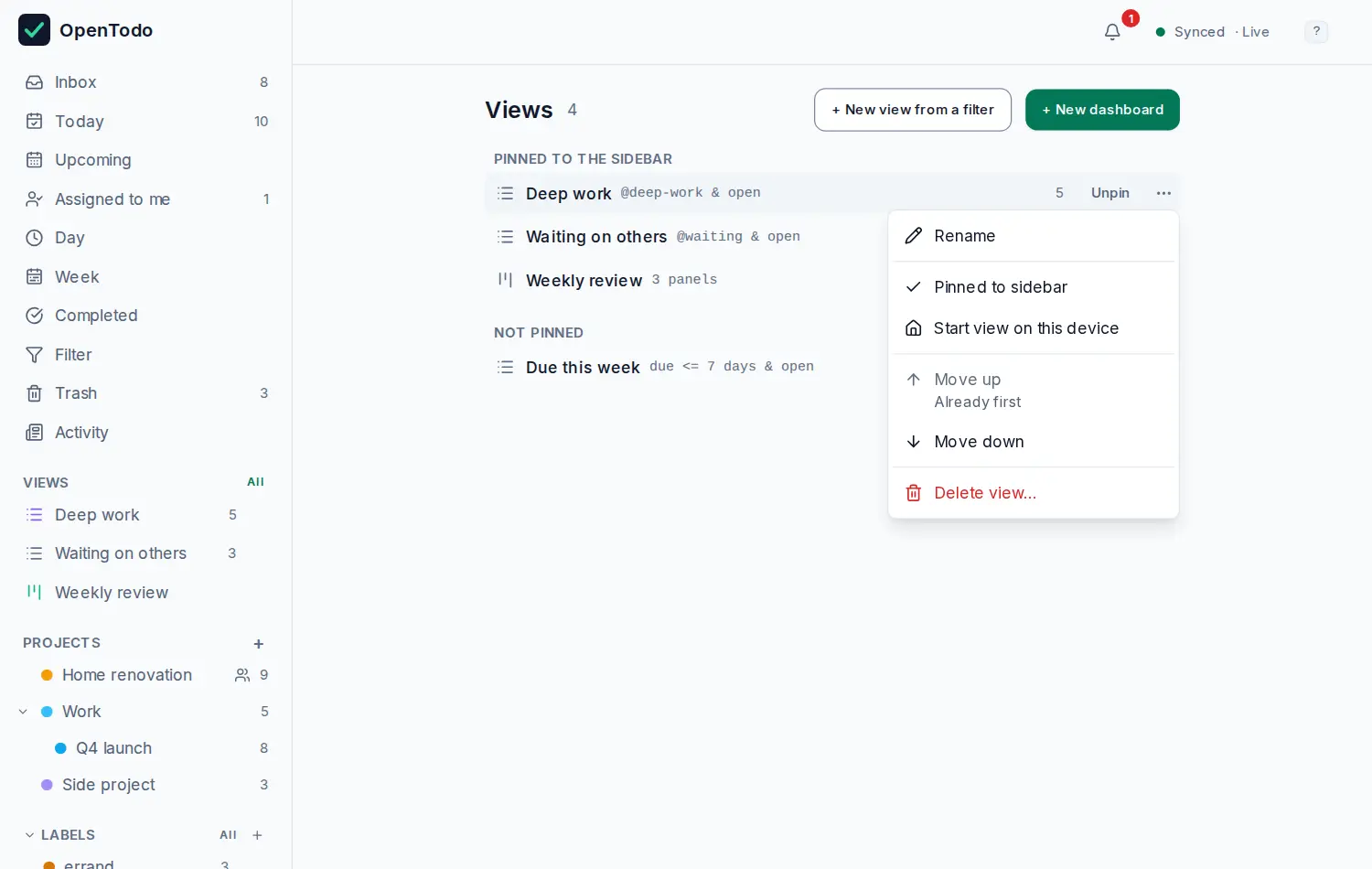Screen dimensions: 1372x869
Task: Open the Trash
Action: point(146,393)
